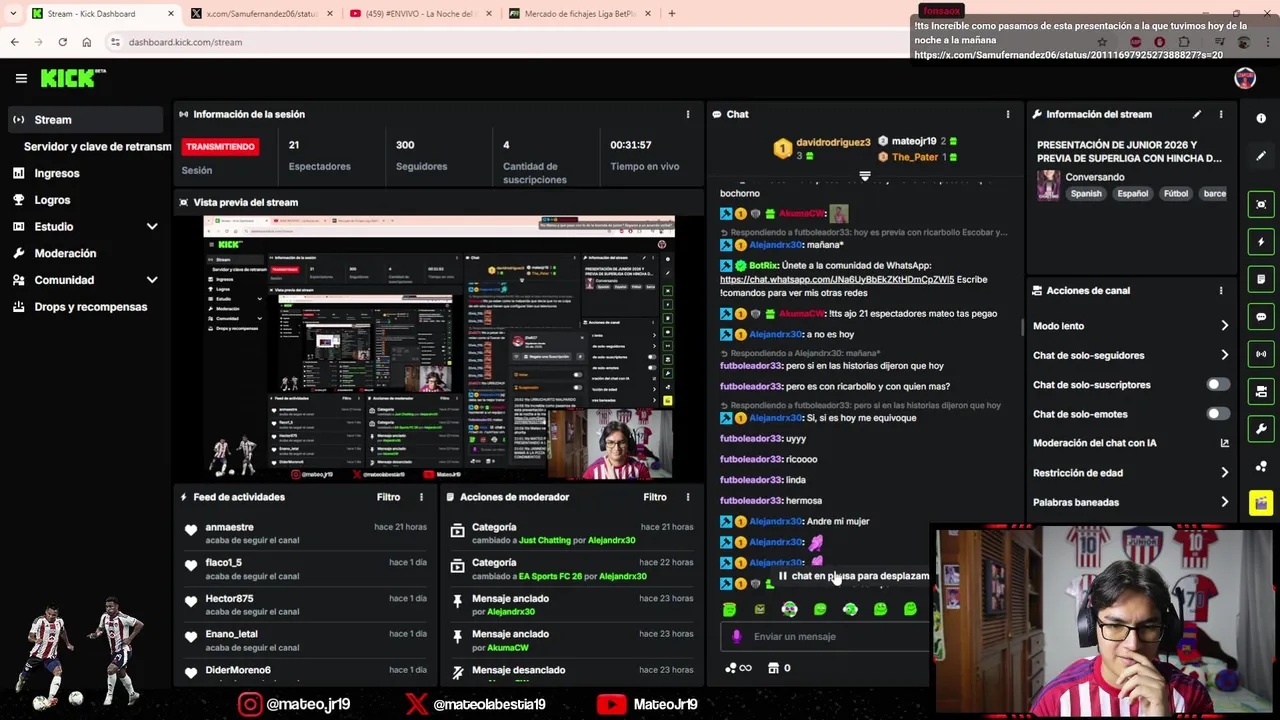Click the green chat bubble icon in right toolbar
This screenshot has height=720, width=1280.
(1261, 317)
